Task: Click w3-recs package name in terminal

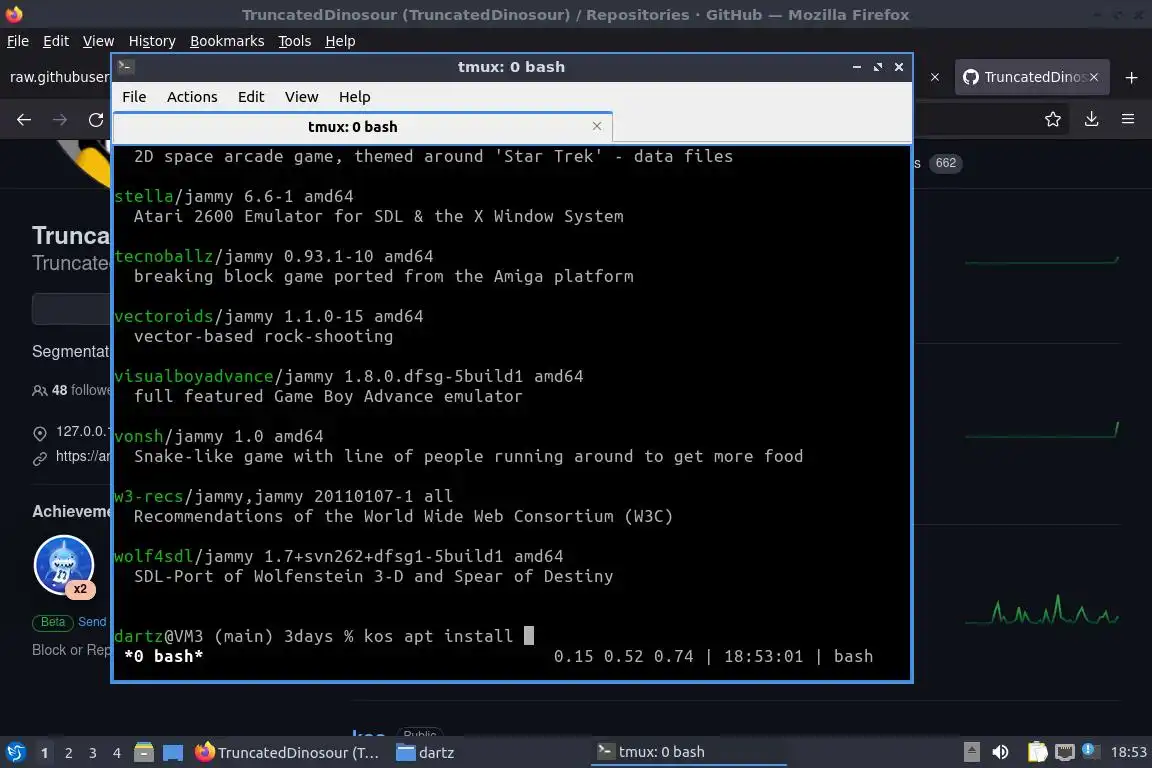Action: pos(148,496)
